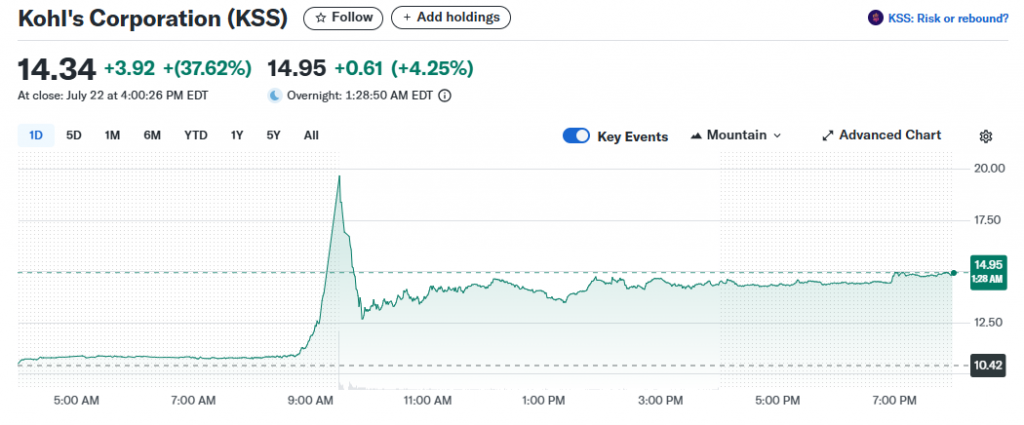Select the 5D range tab
The height and width of the screenshot is (425, 1024).
pyautogui.click(x=74, y=135)
